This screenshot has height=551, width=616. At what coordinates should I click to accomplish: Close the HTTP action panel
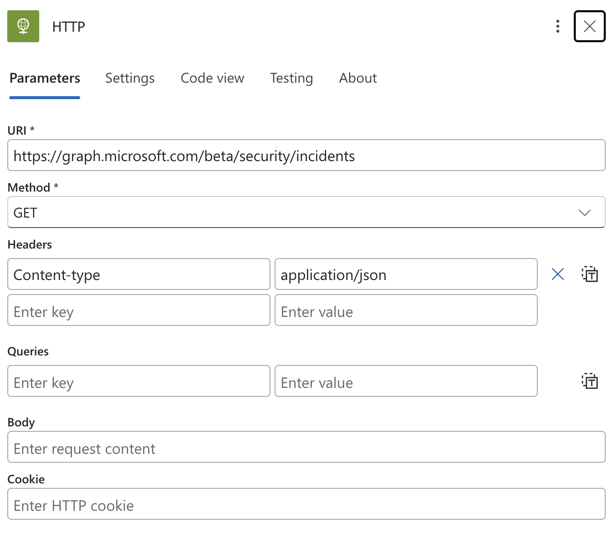coord(589,26)
